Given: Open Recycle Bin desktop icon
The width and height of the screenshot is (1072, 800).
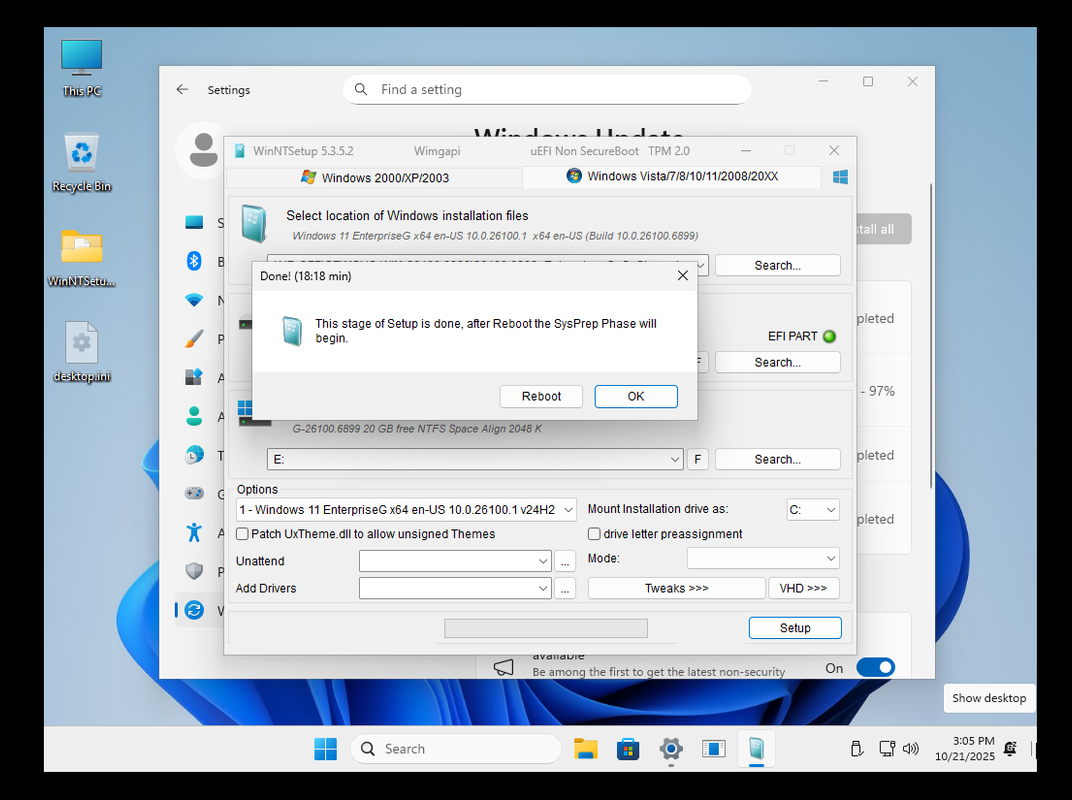Looking at the screenshot, I should coord(81,161).
